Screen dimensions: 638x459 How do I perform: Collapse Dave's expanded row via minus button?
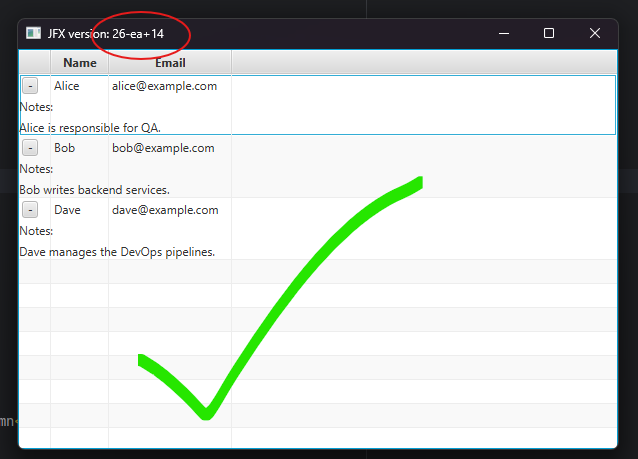30,210
